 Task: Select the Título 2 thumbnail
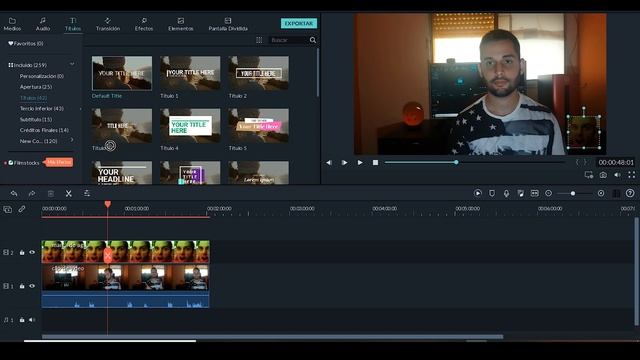pos(259,73)
